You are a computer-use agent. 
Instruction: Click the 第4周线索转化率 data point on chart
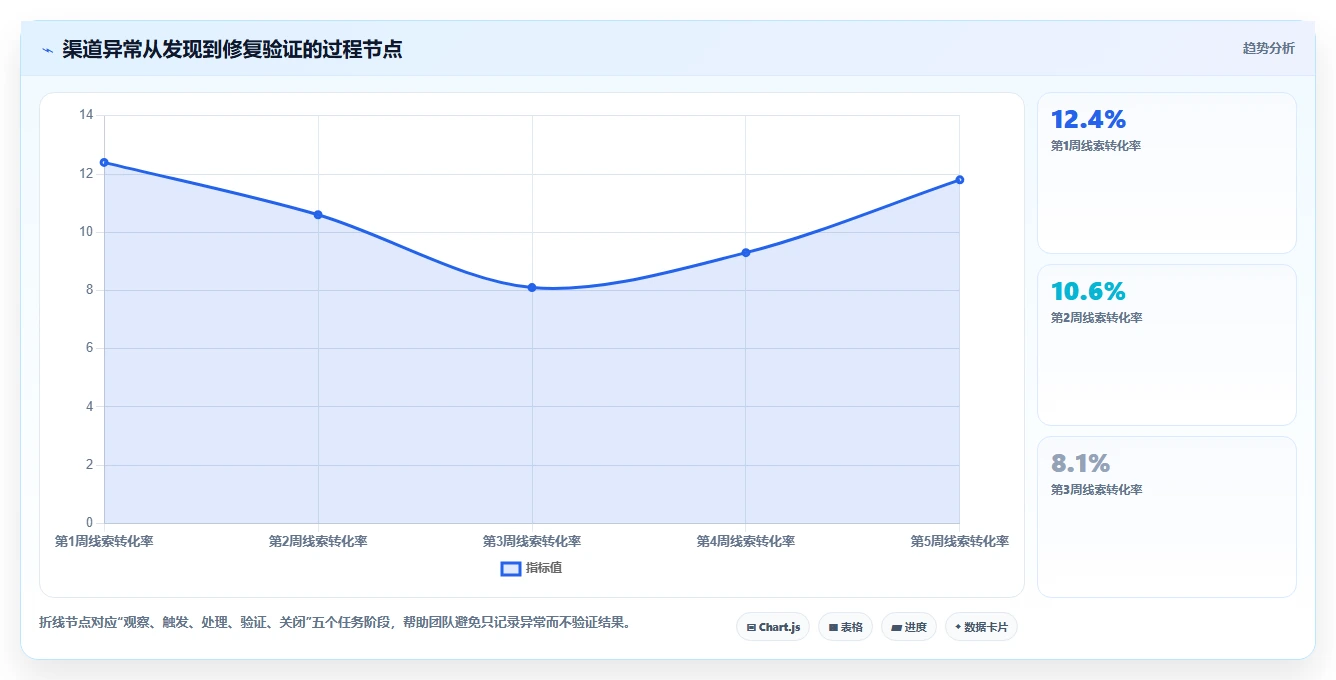pos(746,252)
